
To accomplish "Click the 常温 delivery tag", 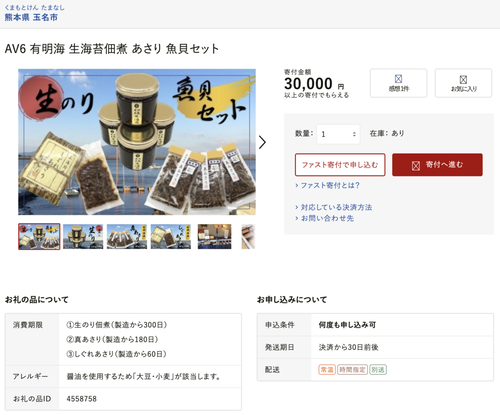I will 327,370.
